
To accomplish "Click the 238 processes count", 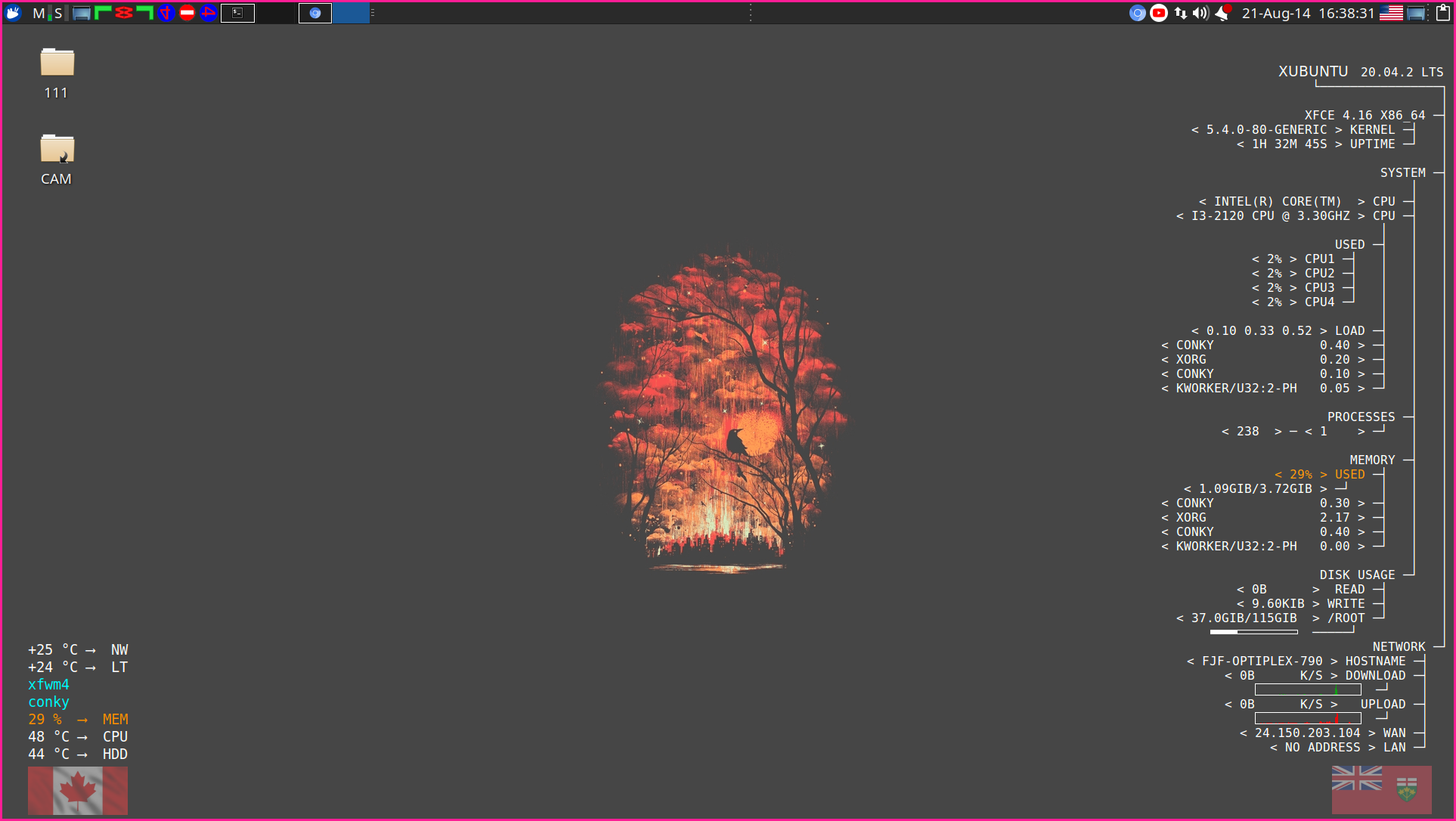I will 1247,431.
